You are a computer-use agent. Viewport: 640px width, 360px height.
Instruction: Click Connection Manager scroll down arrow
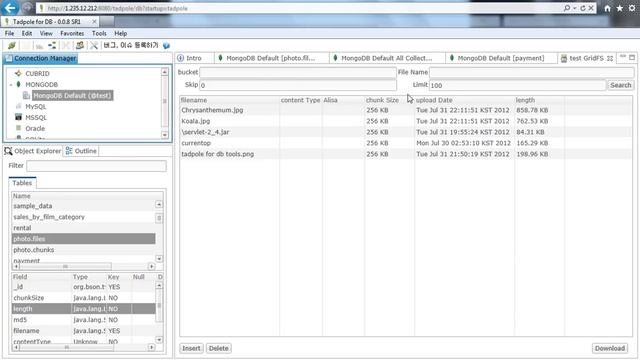[164, 135]
